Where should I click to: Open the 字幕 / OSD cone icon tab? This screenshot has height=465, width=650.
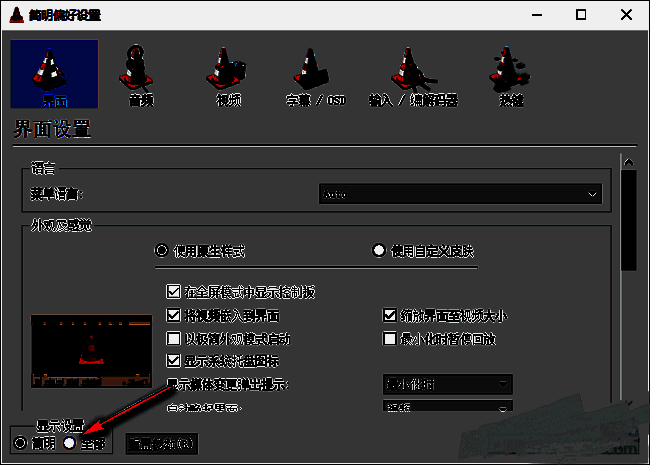pos(315,75)
